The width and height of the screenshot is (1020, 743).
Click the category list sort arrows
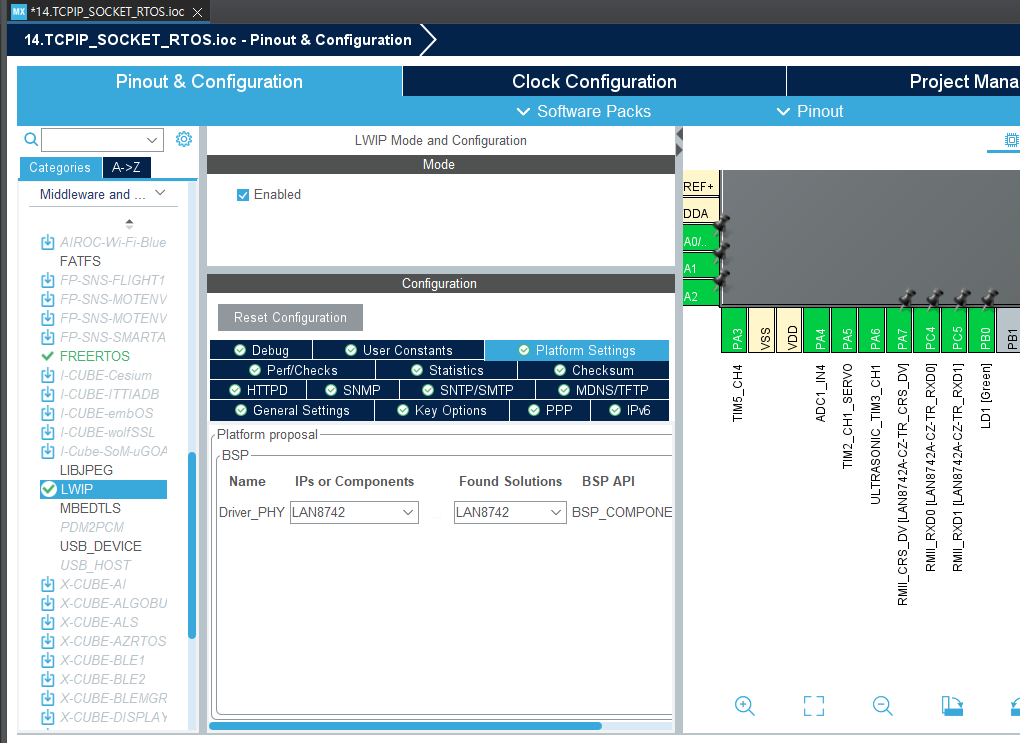129,224
